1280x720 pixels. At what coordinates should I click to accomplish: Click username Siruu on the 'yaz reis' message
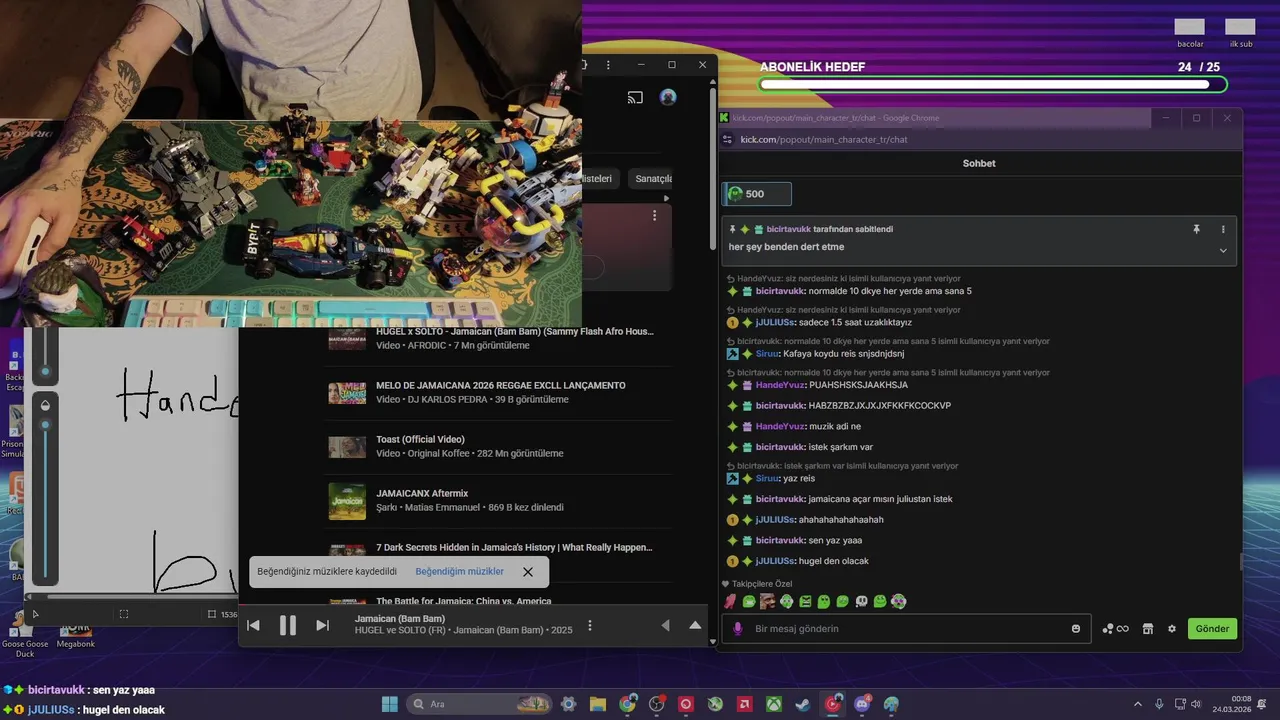click(x=767, y=479)
